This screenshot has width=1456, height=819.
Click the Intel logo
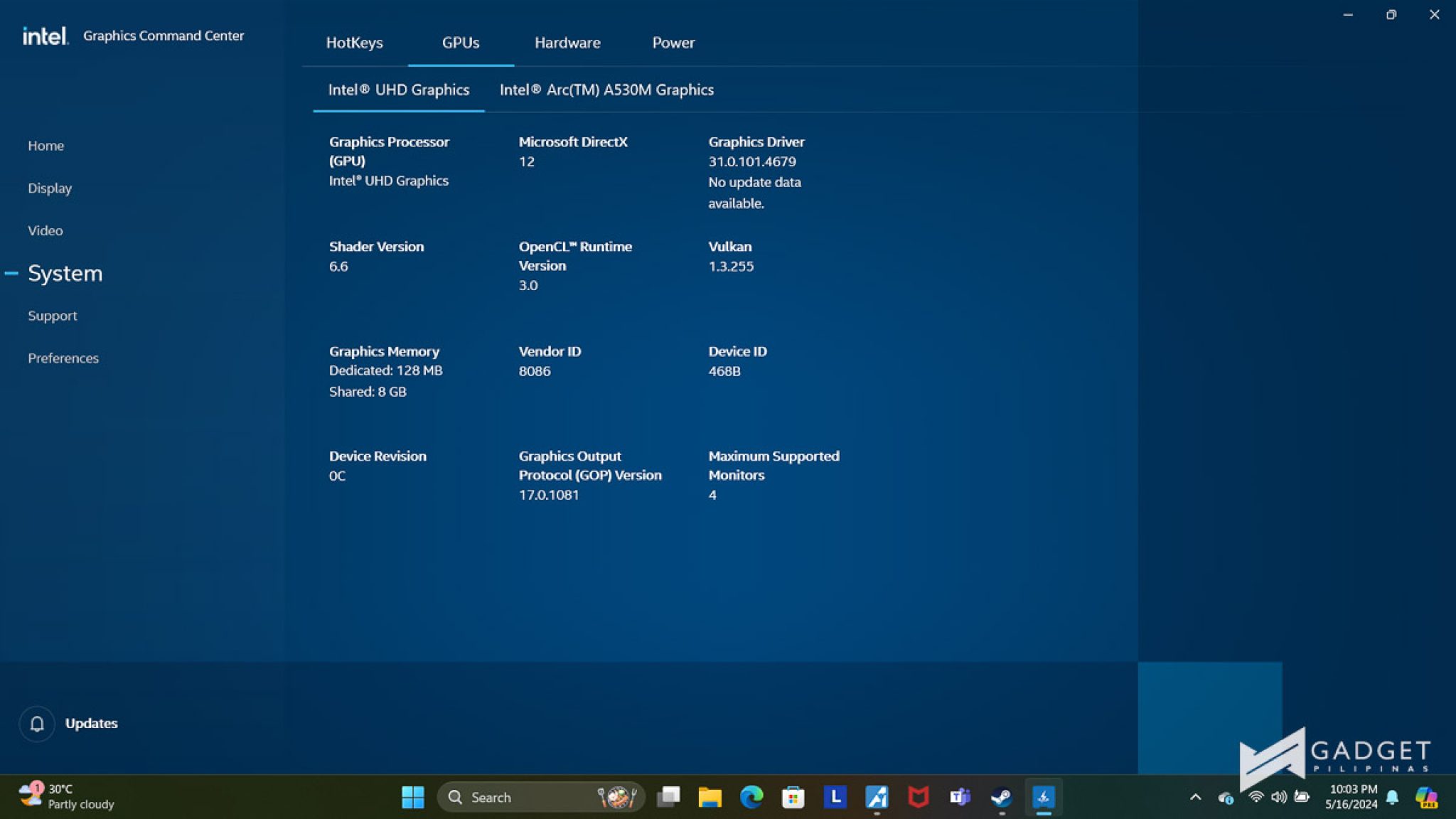[x=45, y=36]
